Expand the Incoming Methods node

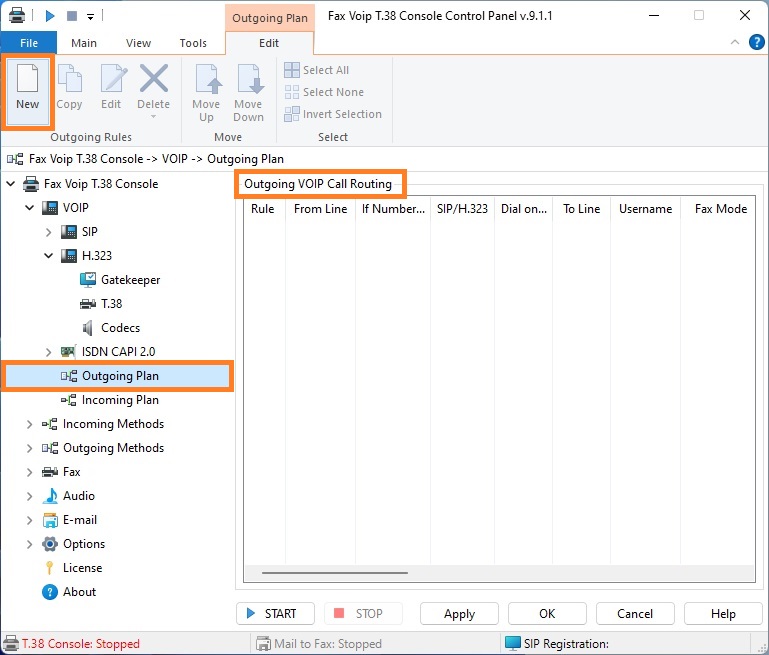pyautogui.click(x=29, y=424)
